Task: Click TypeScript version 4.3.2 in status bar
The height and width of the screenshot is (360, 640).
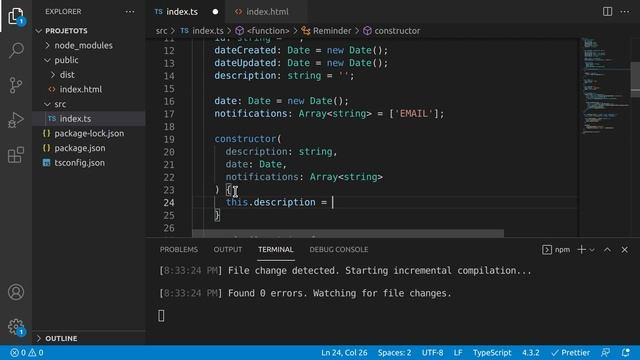Action: tap(531, 353)
